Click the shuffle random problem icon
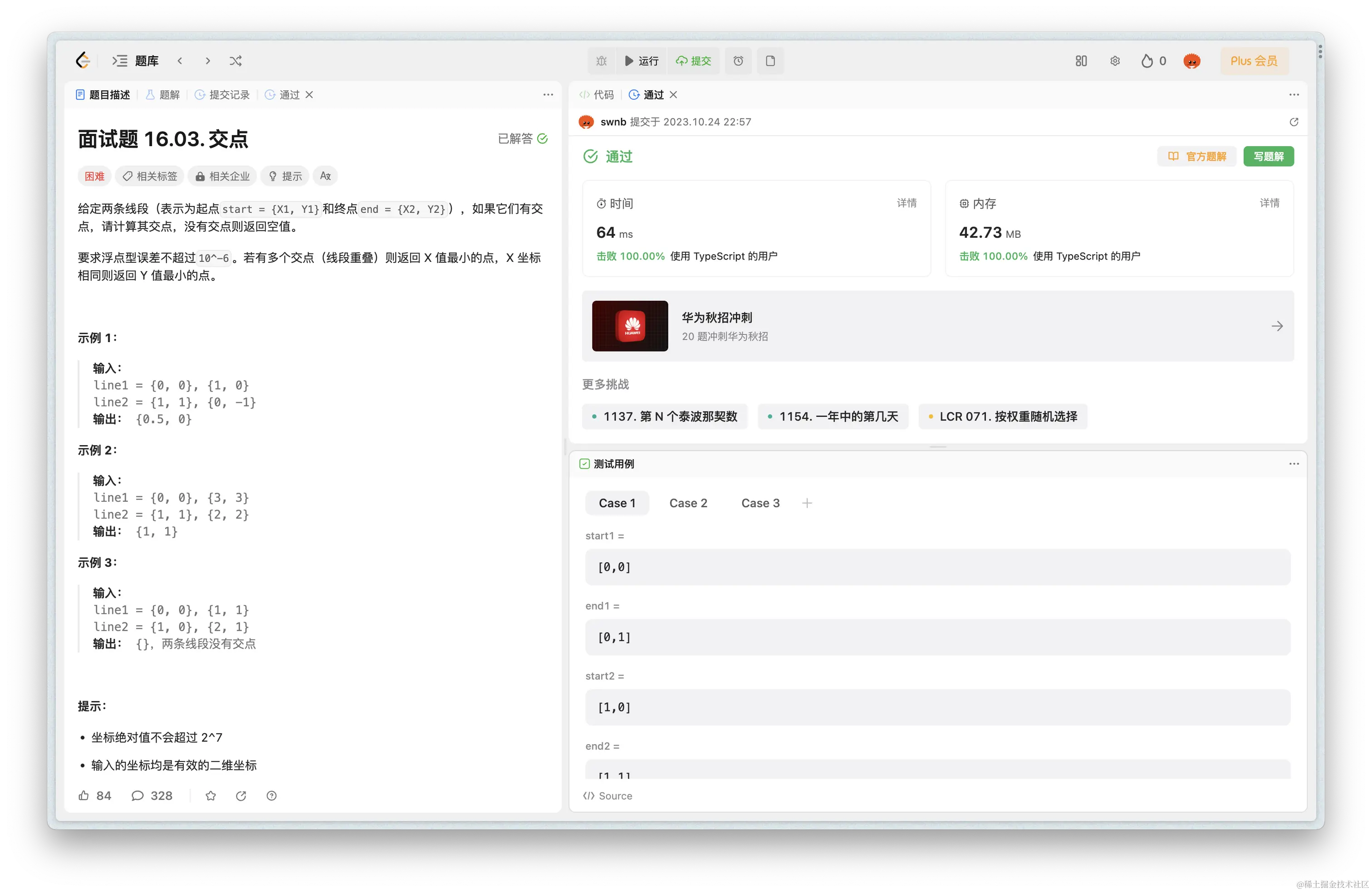1372x892 pixels. tap(235, 60)
